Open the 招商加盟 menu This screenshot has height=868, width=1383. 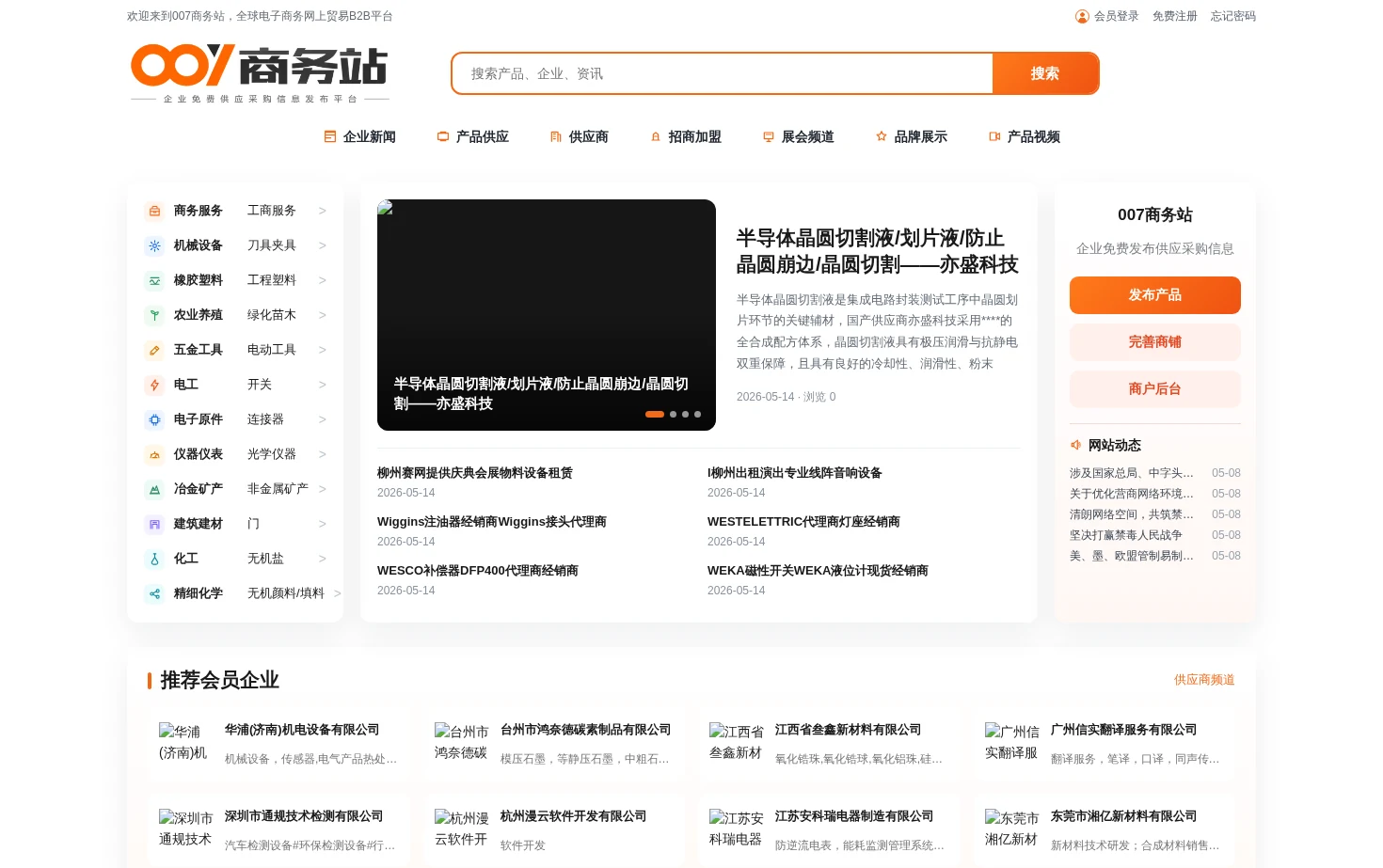click(685, 136)
